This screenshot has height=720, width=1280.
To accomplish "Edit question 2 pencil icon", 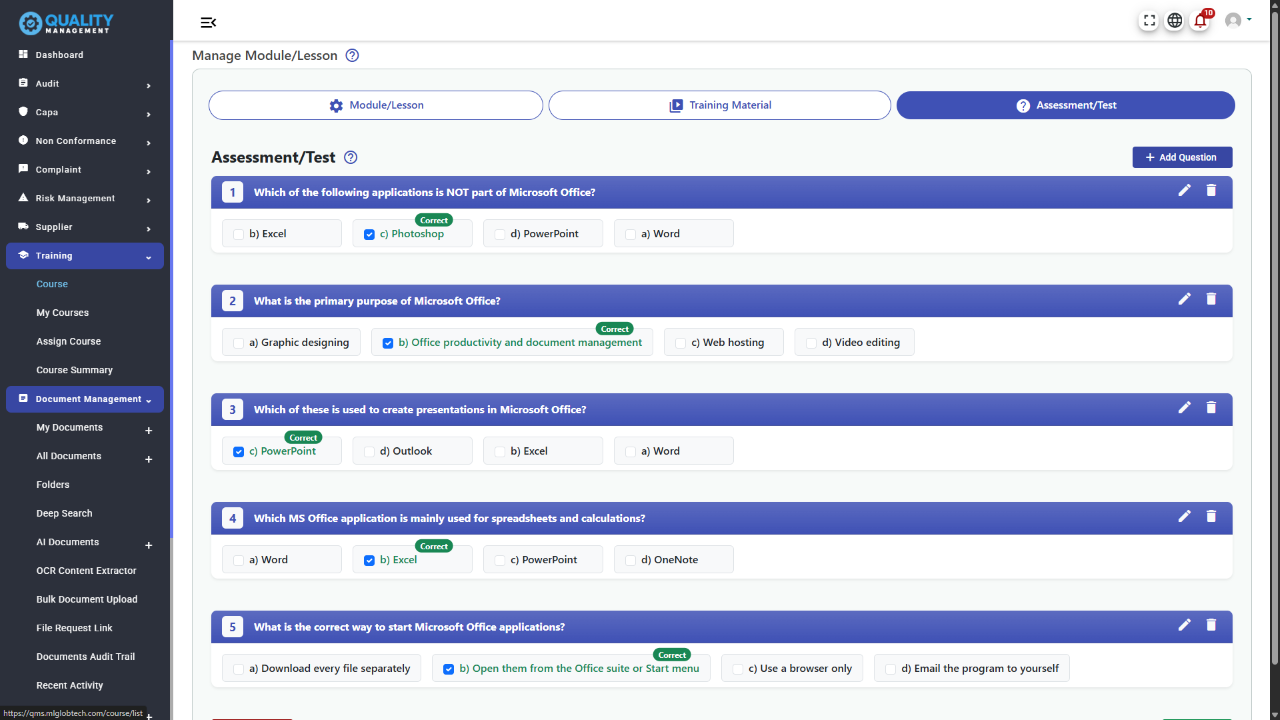I will pyautogui.click(x=1185, y=299).
